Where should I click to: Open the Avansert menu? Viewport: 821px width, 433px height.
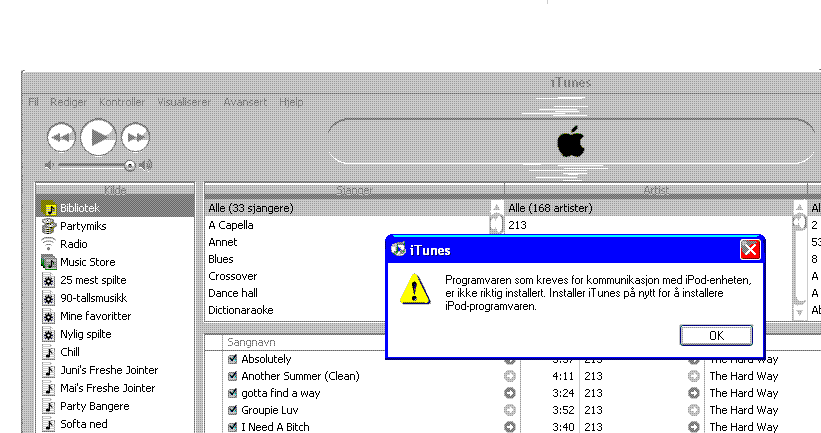(245, 102)
